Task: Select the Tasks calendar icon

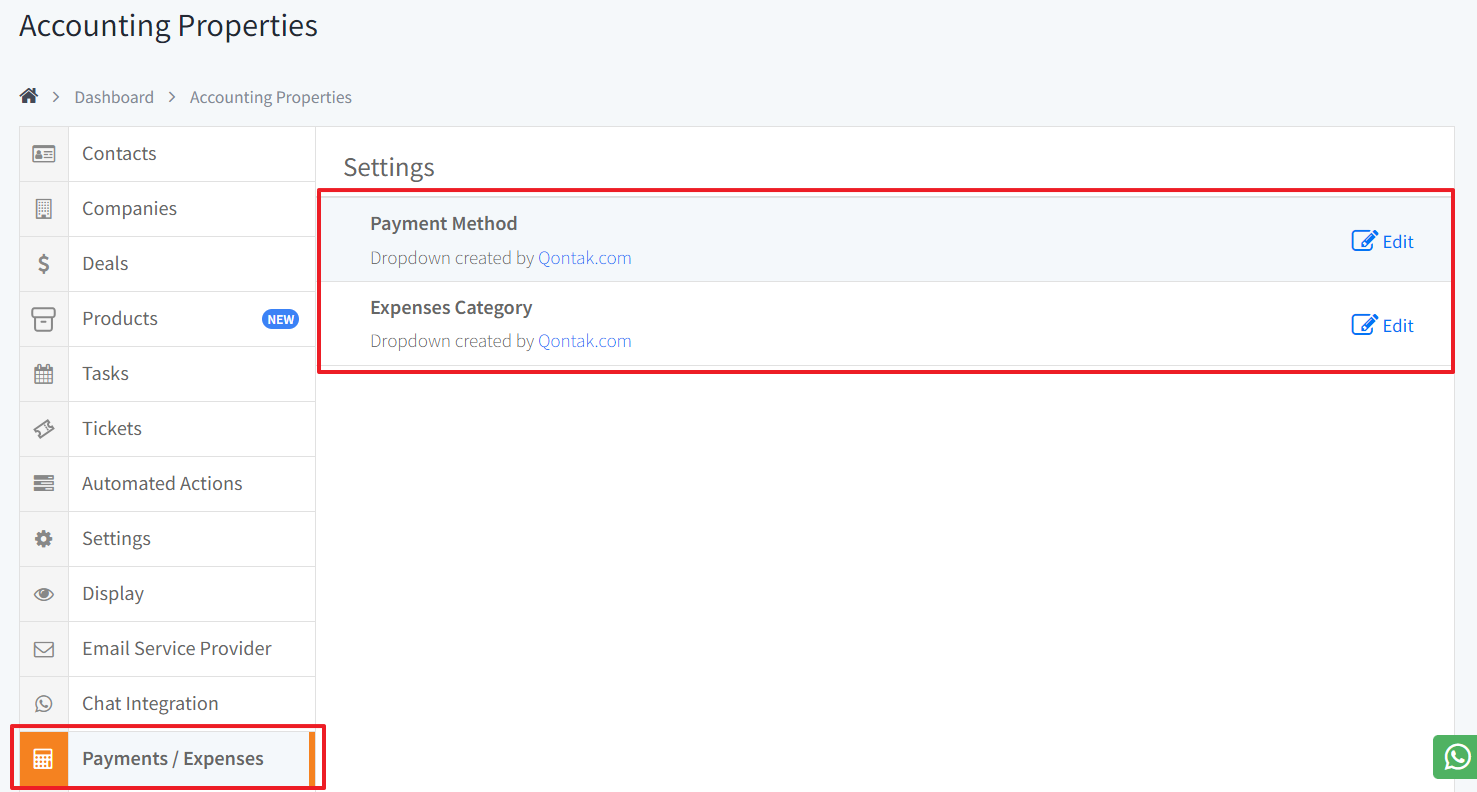Action: (x=44, y=373)
